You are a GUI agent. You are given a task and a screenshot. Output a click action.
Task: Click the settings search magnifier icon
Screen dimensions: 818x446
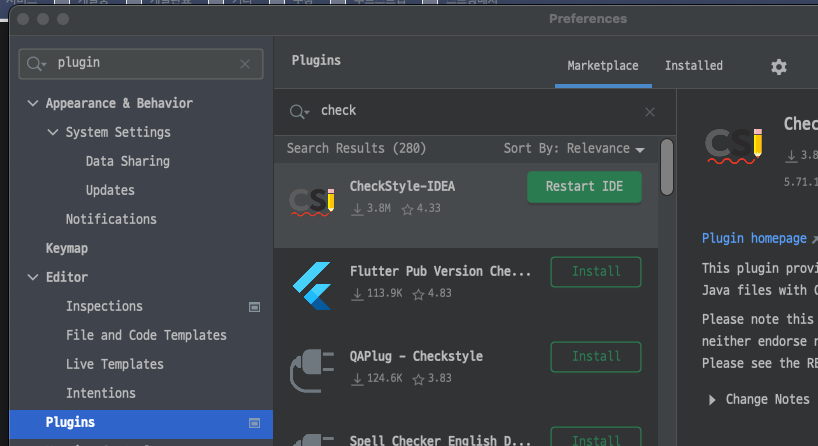click(x=36, y=64)
